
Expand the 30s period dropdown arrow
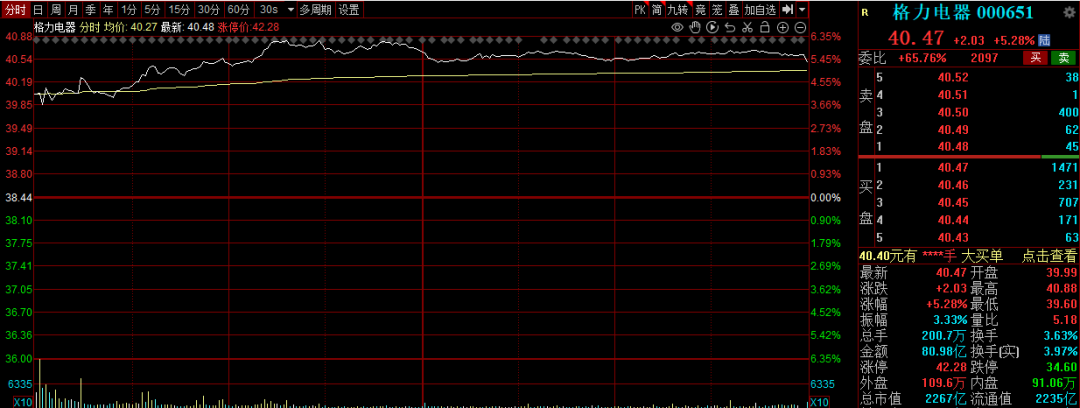click(x=289, y=10)
